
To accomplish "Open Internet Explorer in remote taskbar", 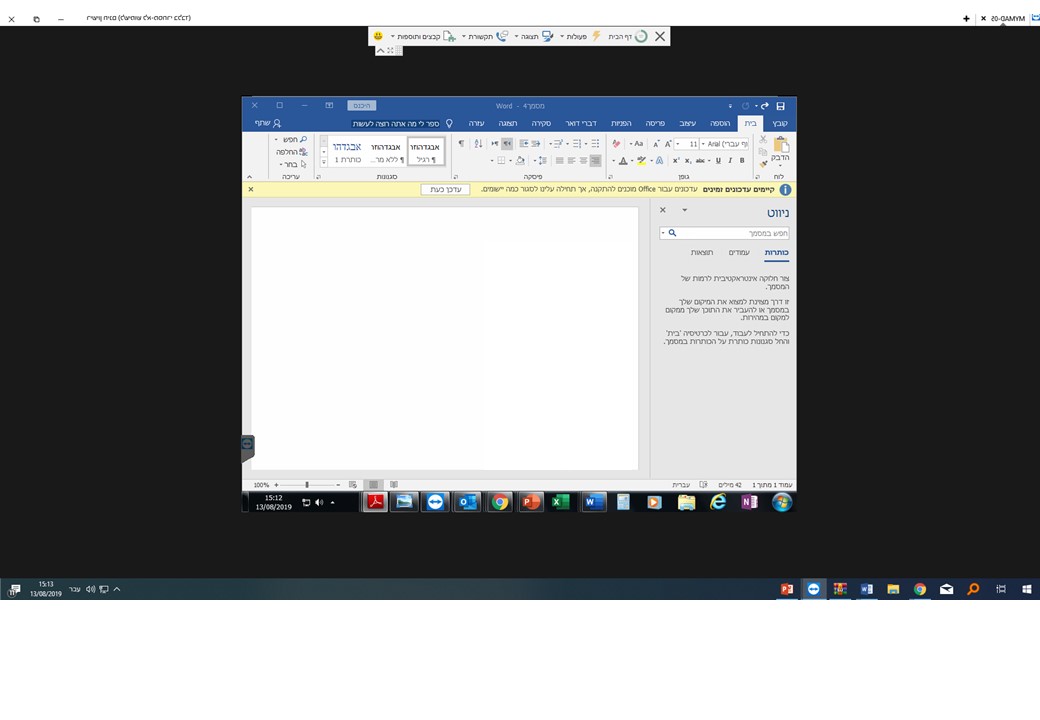I will coord(718,502).
